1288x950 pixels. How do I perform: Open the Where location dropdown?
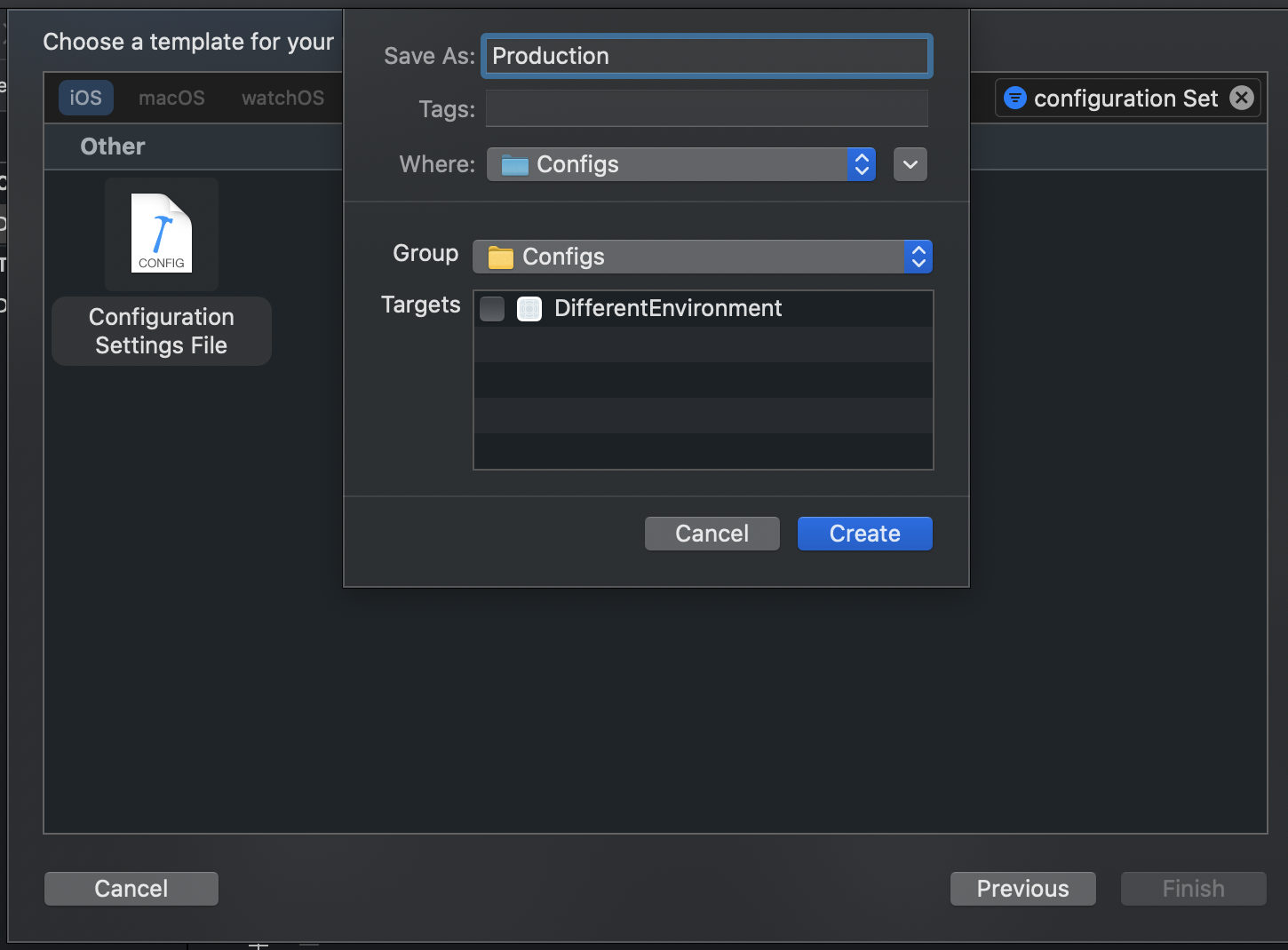click(x=680, y=164)
